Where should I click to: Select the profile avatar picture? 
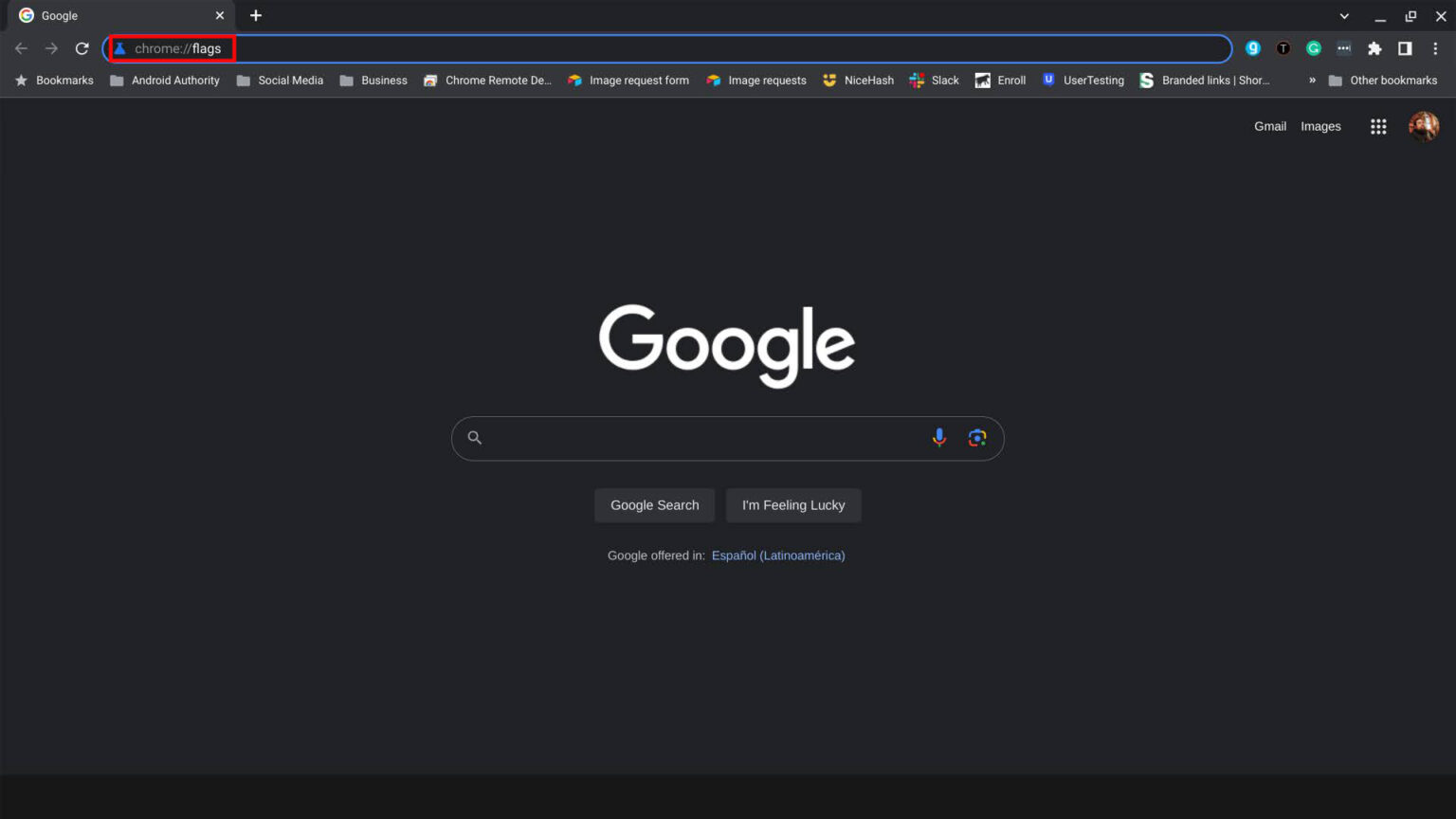pos(1424,126)
